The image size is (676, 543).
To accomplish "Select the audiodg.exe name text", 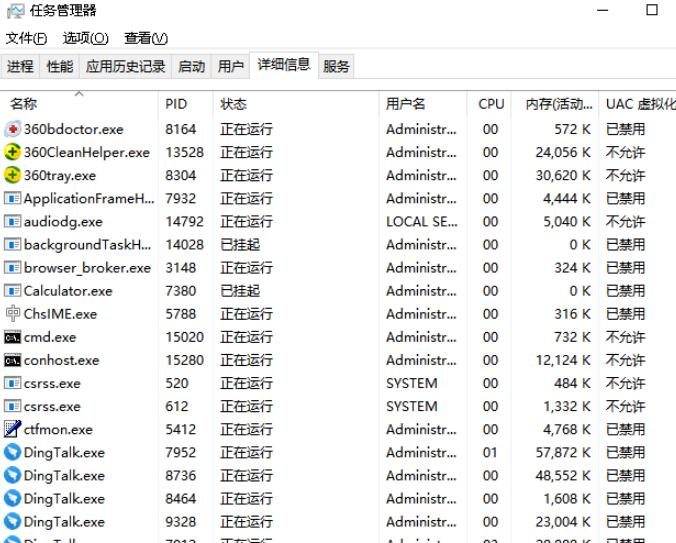I will (63, 222).
